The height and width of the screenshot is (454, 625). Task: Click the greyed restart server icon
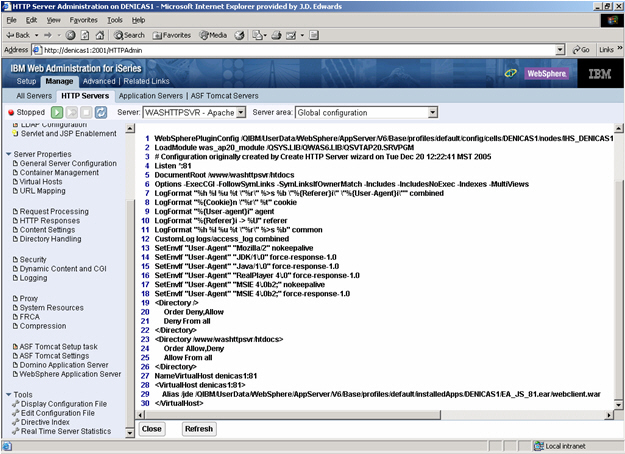click(72, 112)
